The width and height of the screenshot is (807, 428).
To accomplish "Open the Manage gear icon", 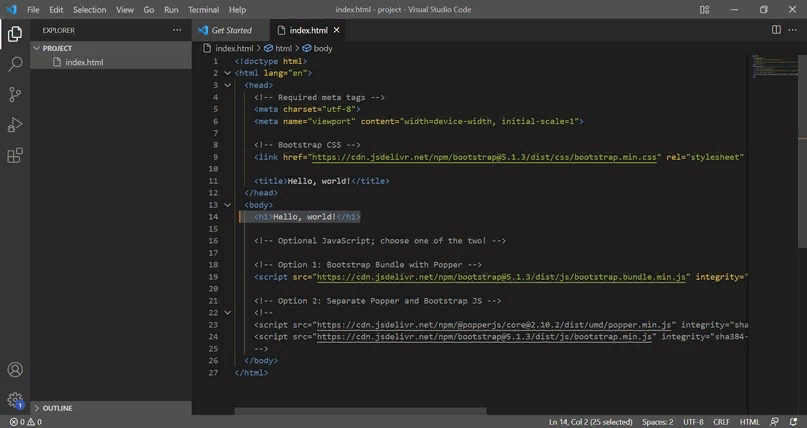I will [15, 400].
